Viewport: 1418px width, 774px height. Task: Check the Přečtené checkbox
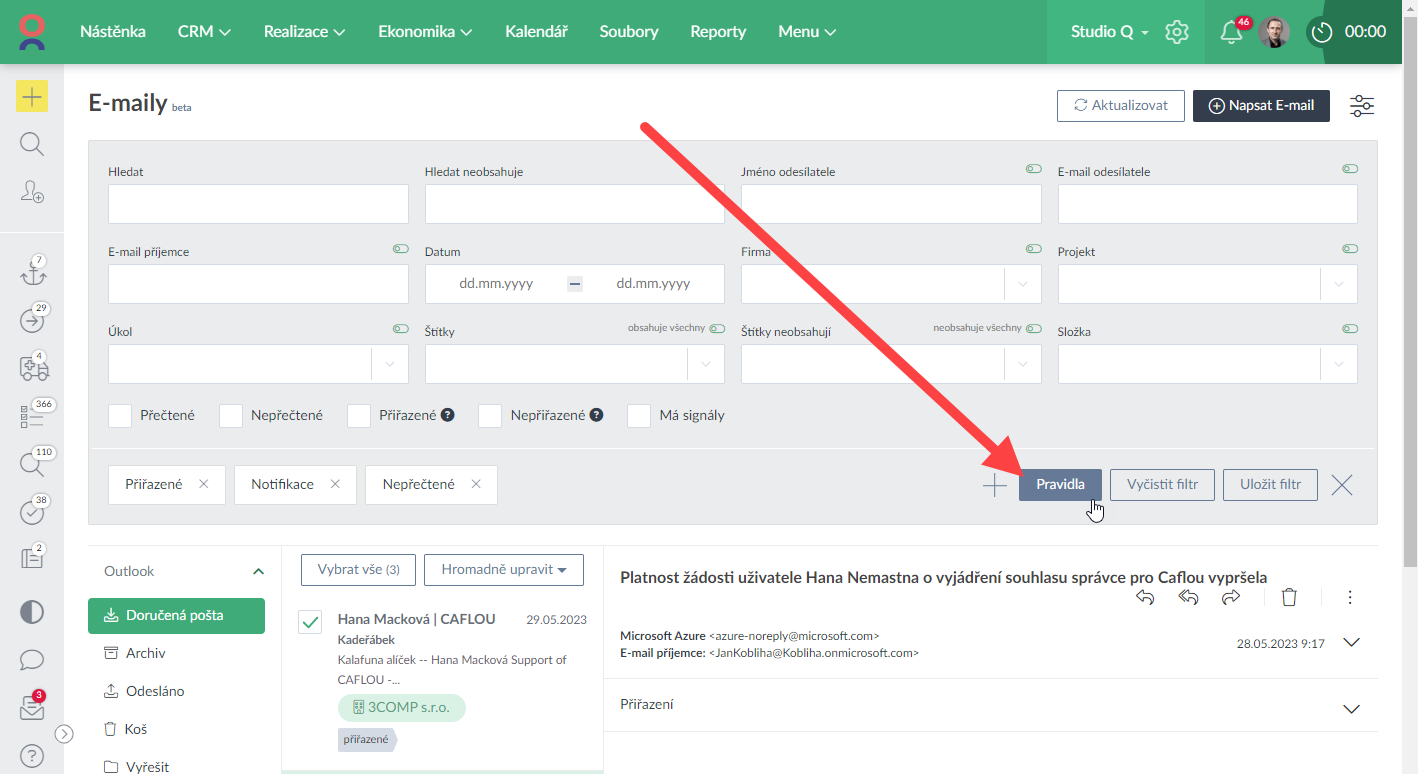click(x=120, y=415)
